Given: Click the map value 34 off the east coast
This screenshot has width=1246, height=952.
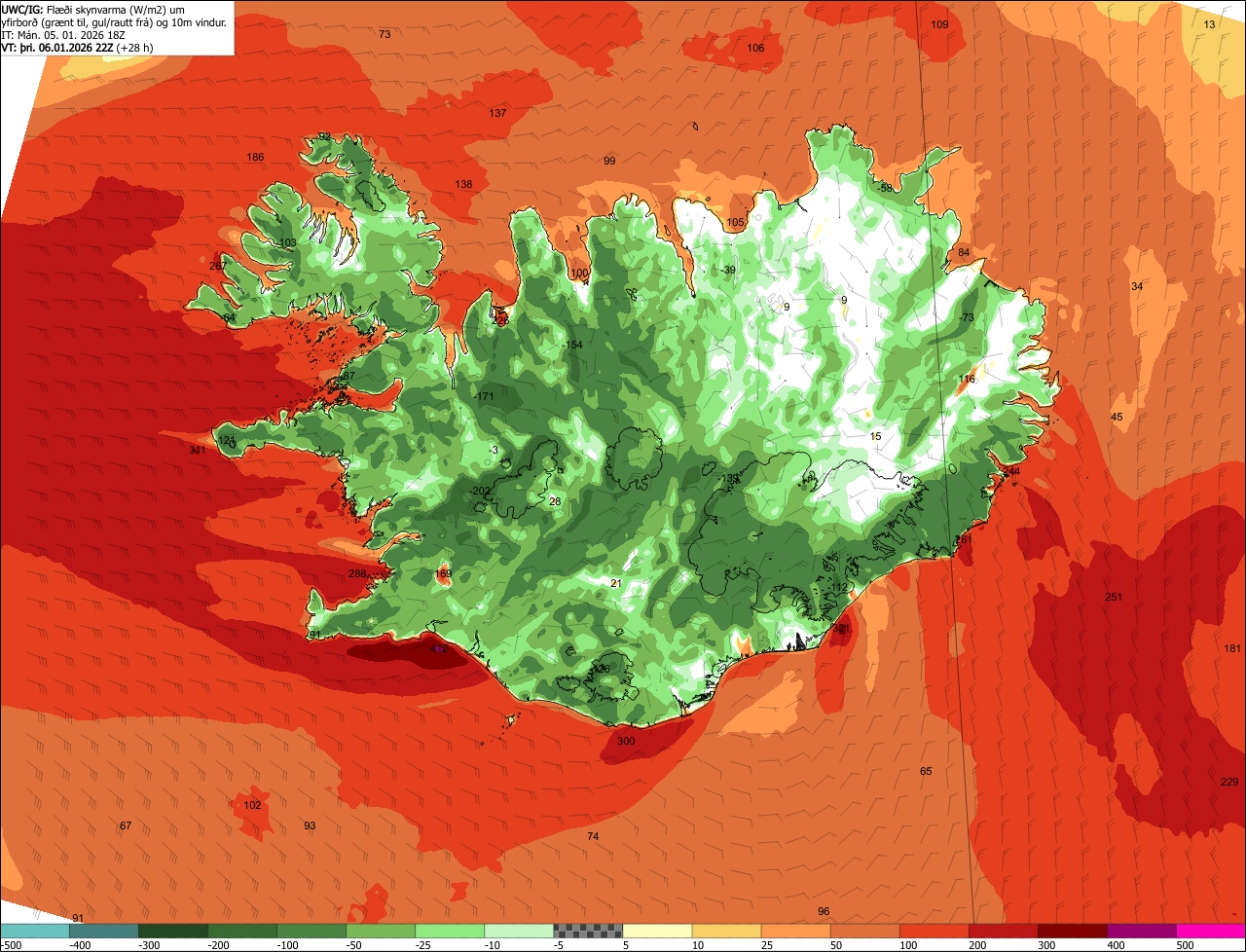Looking at the screenshot, I should coord(1137,286).
